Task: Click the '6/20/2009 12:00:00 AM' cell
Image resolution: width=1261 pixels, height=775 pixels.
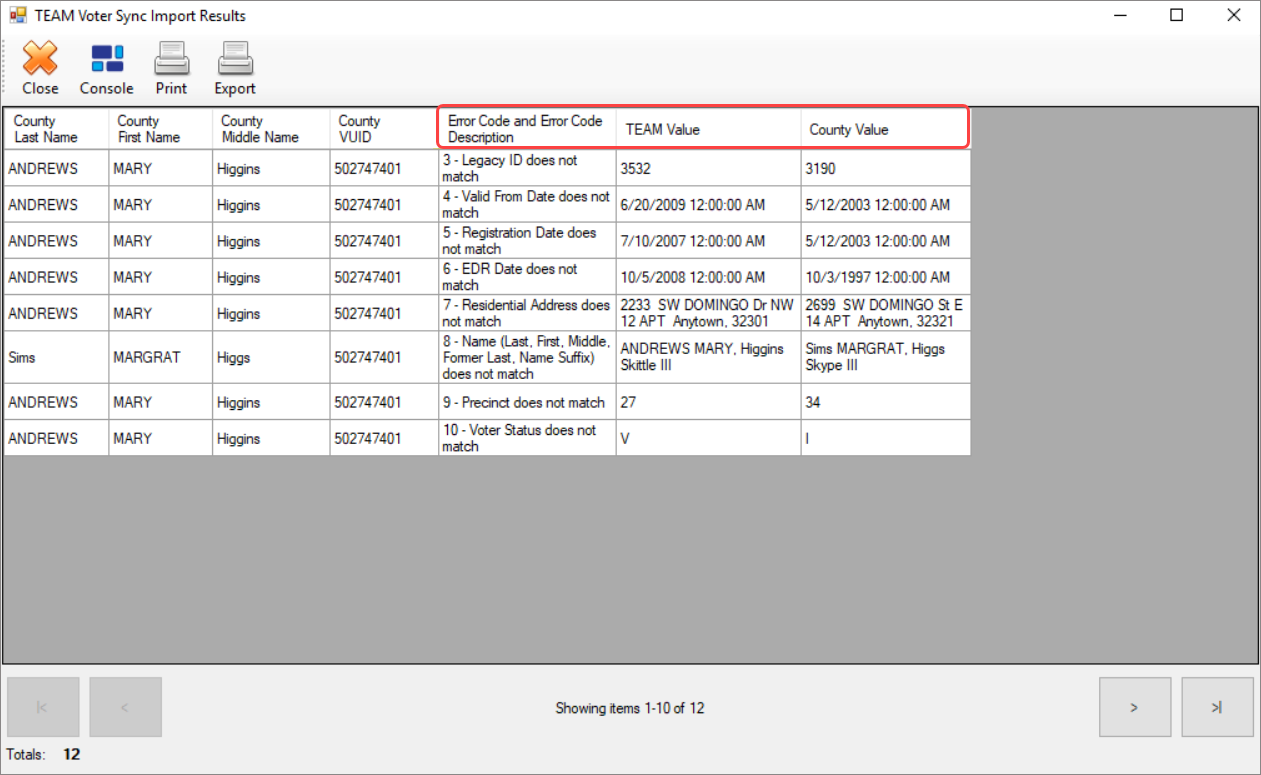Action: pyautogui.click(x=708, y=204)
